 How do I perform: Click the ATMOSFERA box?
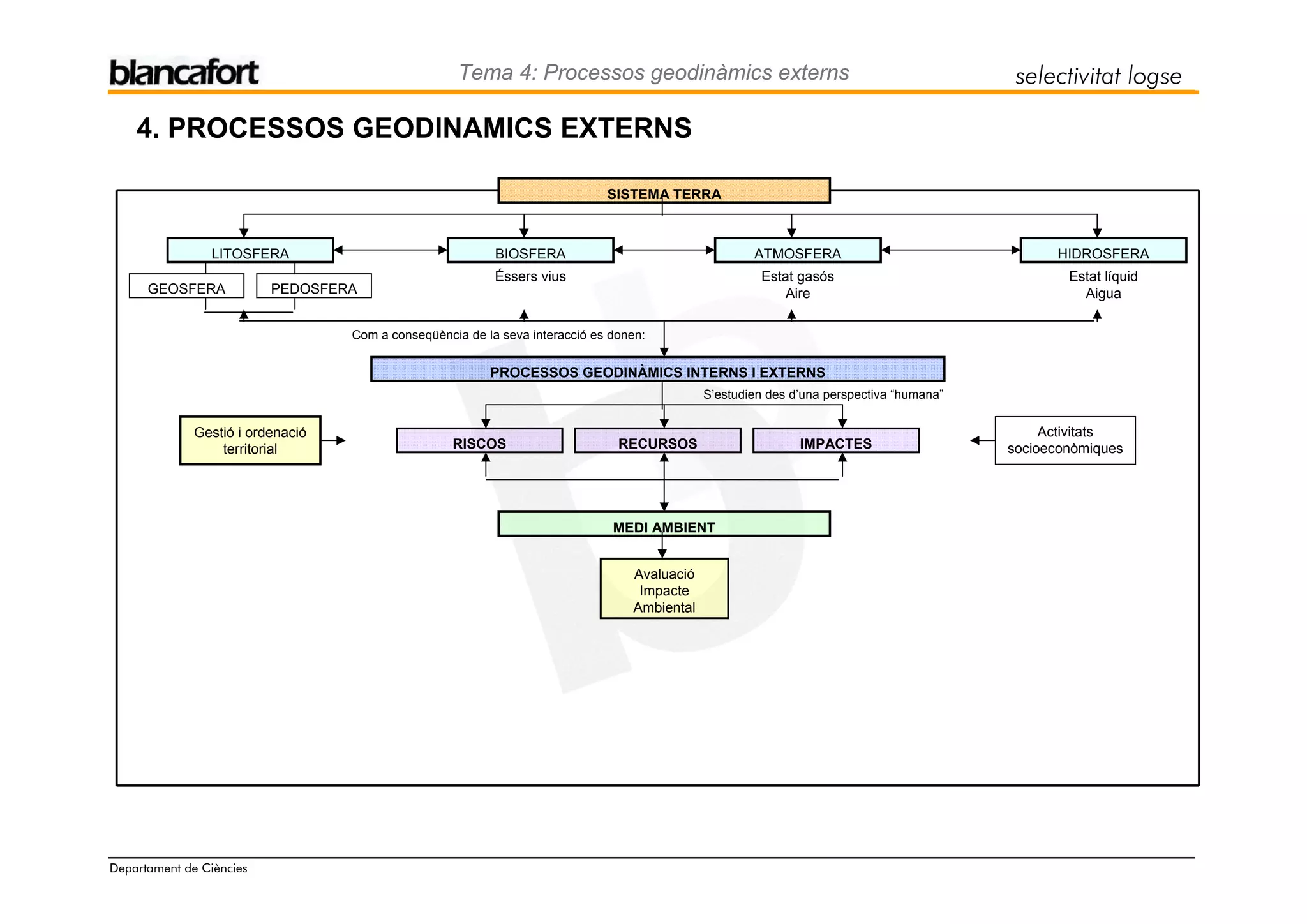[797, 250]
